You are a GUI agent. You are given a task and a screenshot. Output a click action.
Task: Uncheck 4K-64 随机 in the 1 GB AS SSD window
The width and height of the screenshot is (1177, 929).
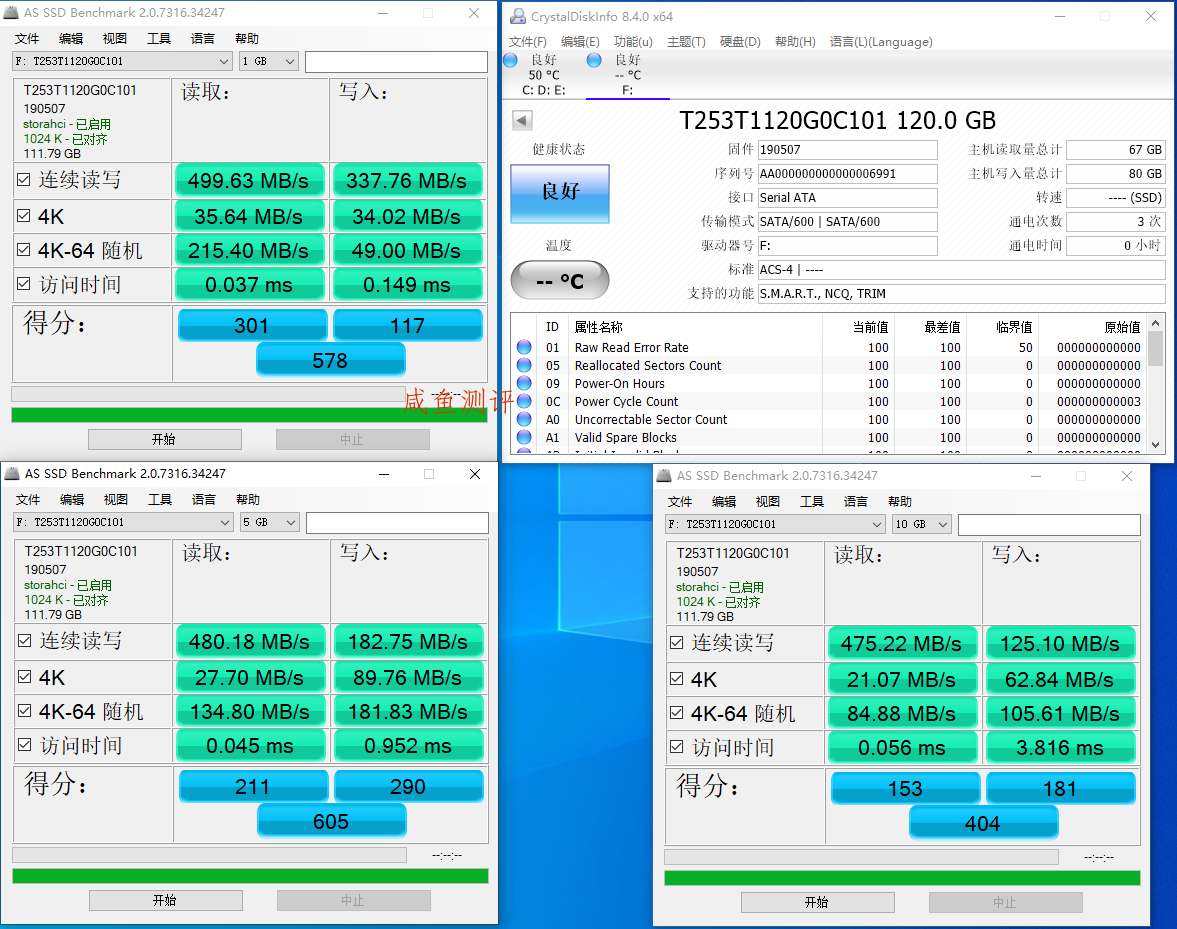(x=23, y=250)
